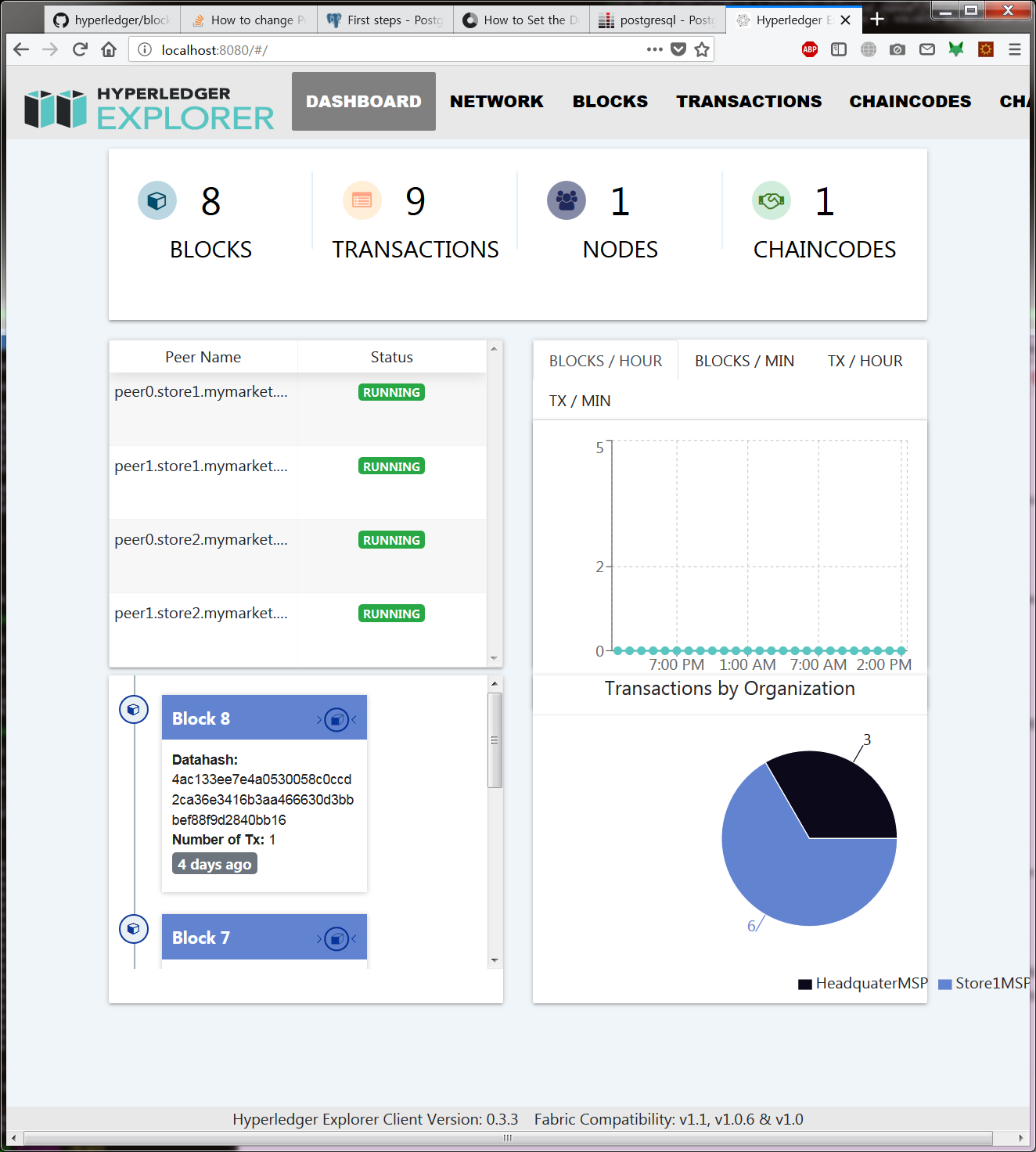Click the '4 days ago' badge on Block 8
Screen dimensions: 1036x1152
214,864
